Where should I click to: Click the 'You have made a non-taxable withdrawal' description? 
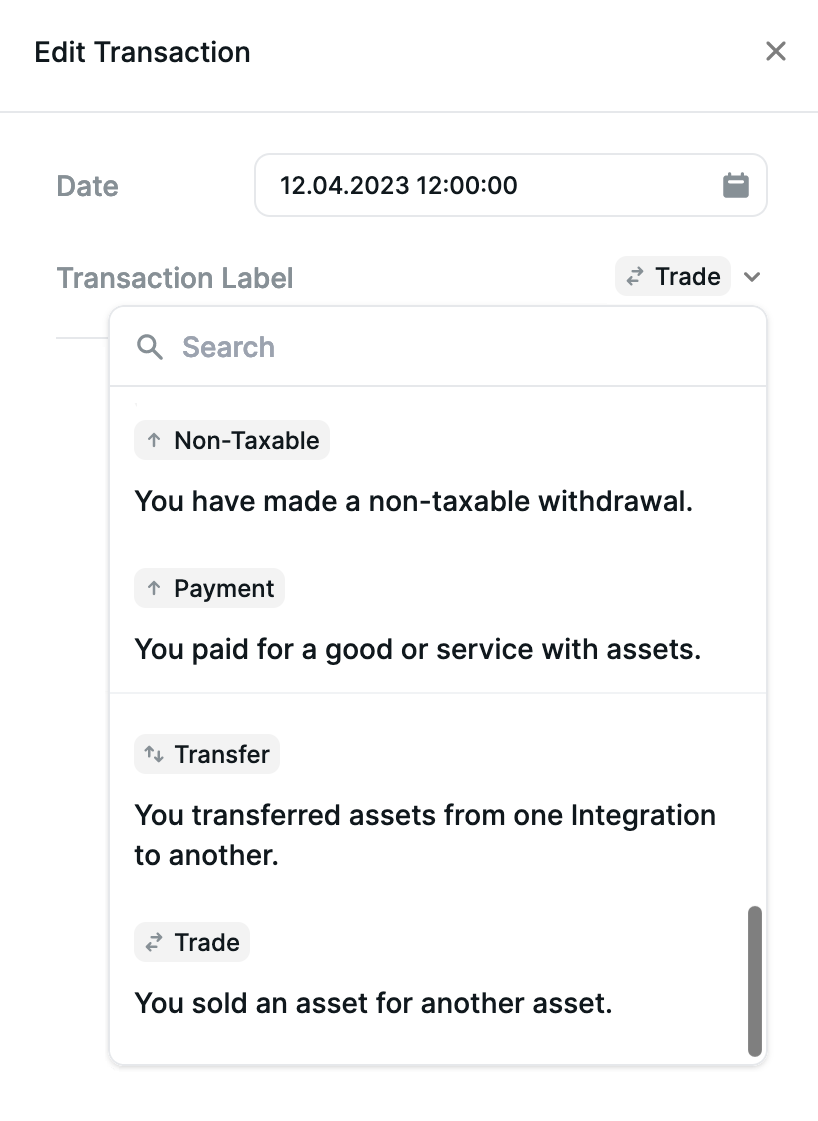coord(413,501)
